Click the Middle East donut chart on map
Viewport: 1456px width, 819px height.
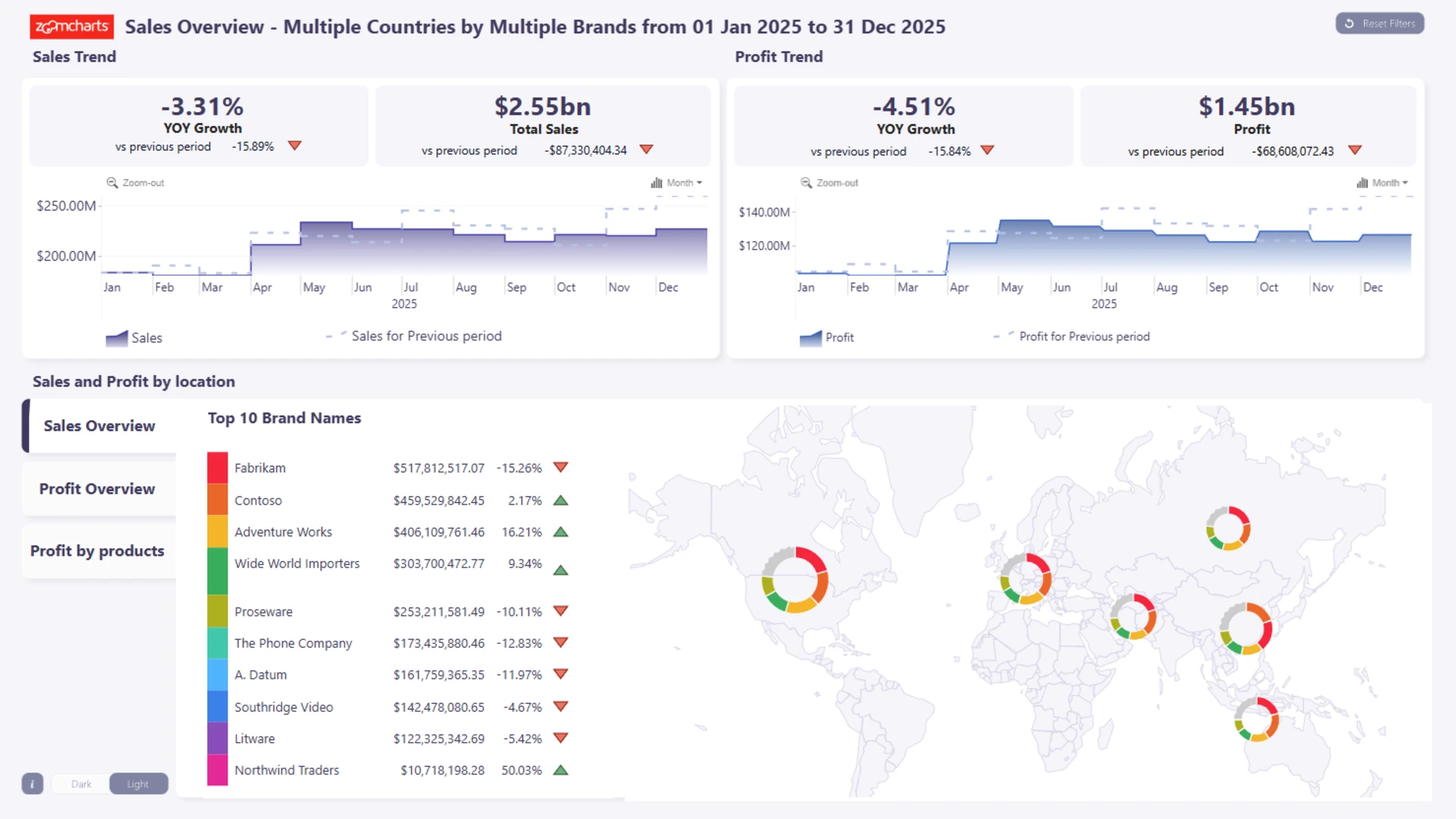[1133, 617]
